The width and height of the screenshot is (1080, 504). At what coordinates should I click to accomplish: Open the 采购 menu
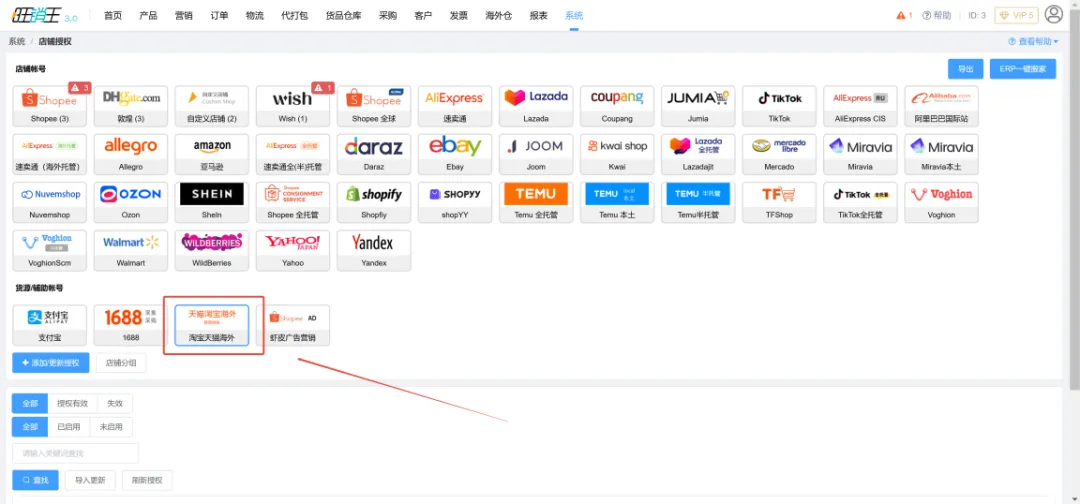[388, 15]
